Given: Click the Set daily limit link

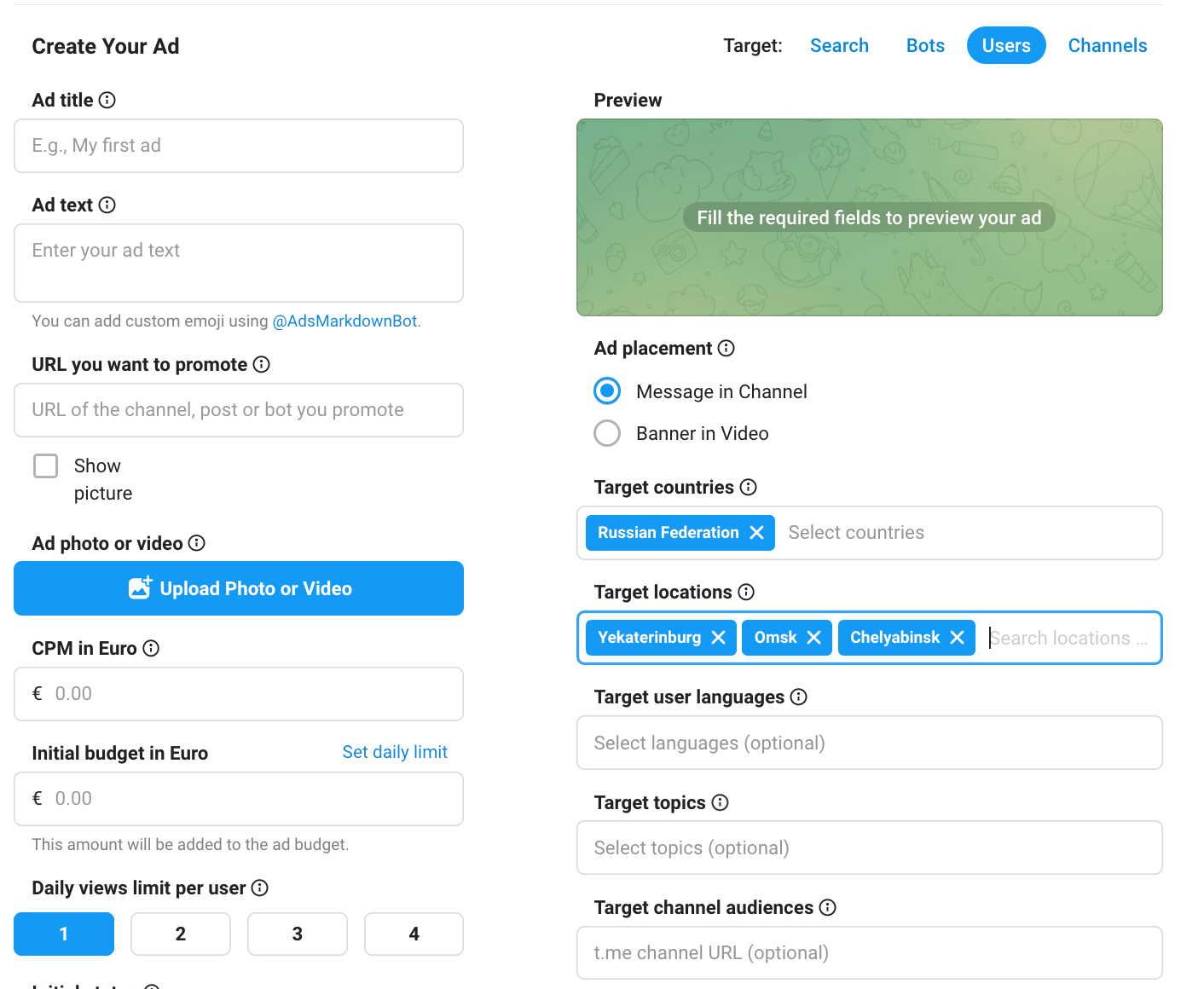Looking at the screenshot, I should (x=395, y=752).
